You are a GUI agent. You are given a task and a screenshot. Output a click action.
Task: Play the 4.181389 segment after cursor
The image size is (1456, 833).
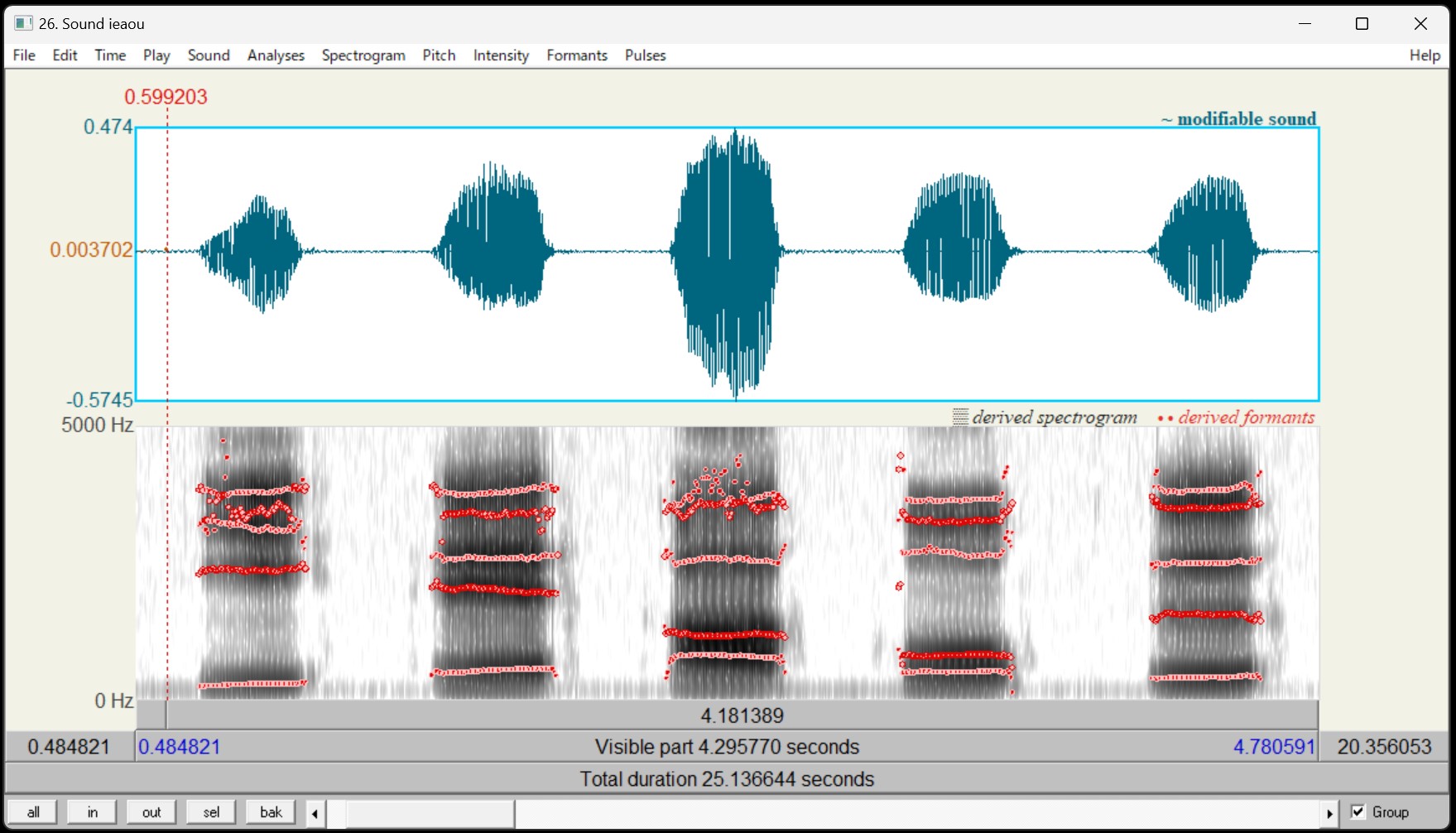(742, 715)
